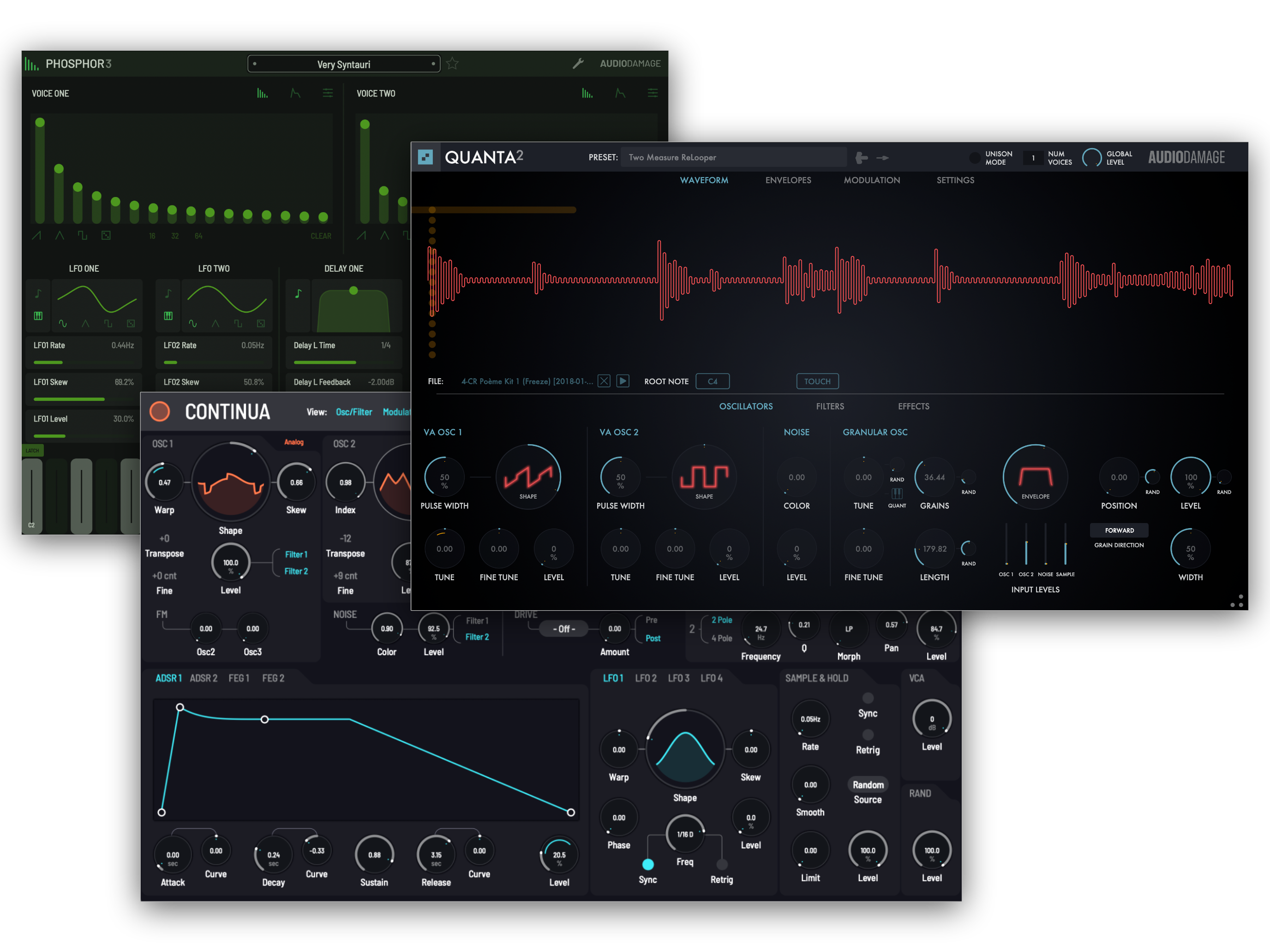Open Continua OSC 1 Analog mode selector
The image size is (1270, 952).
[294, 442]
